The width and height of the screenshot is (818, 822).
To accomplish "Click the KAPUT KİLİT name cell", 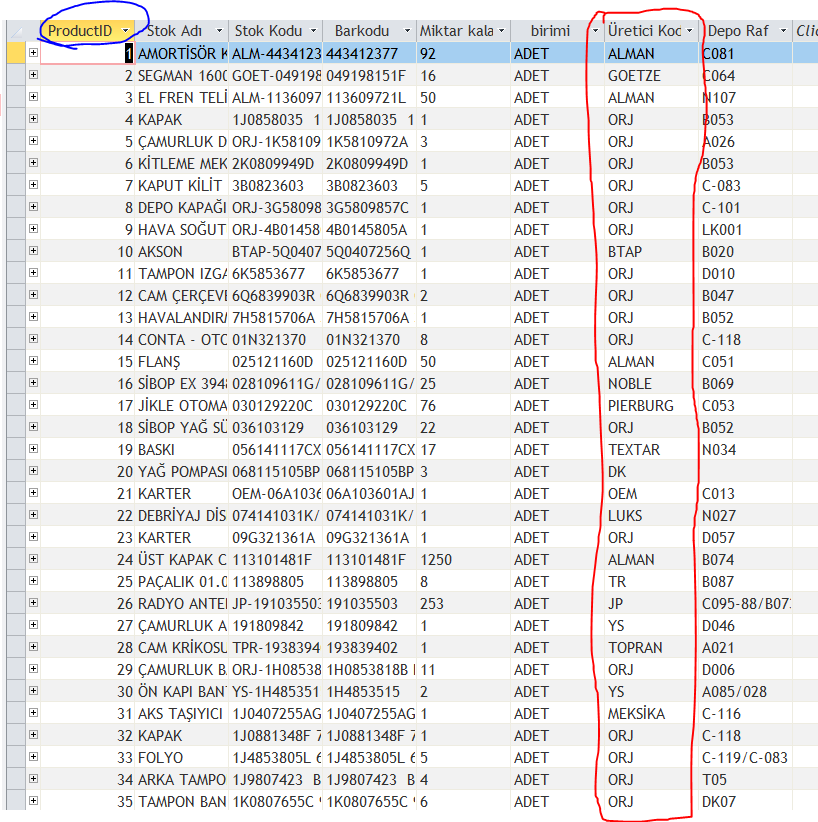I will click(181, 186).
